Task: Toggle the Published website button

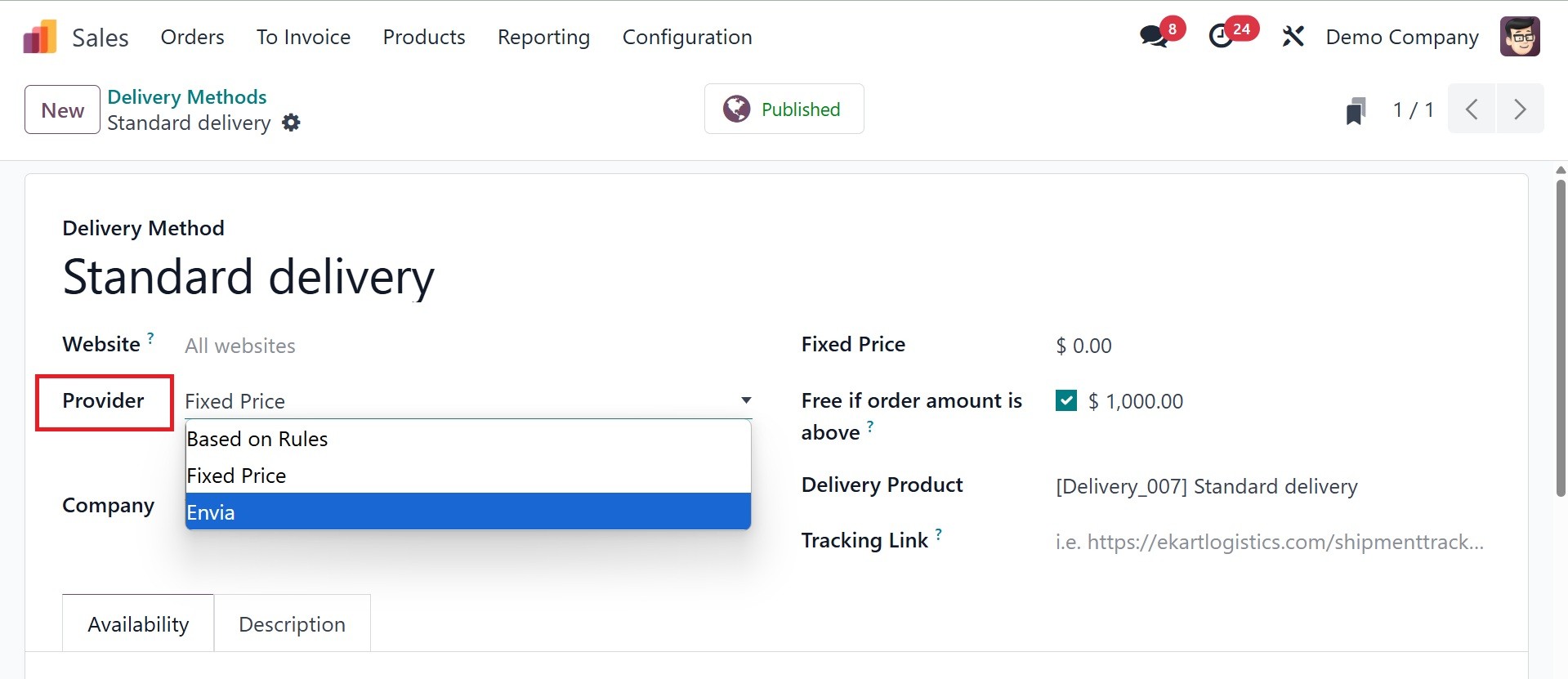Action: tap(784, 109)
